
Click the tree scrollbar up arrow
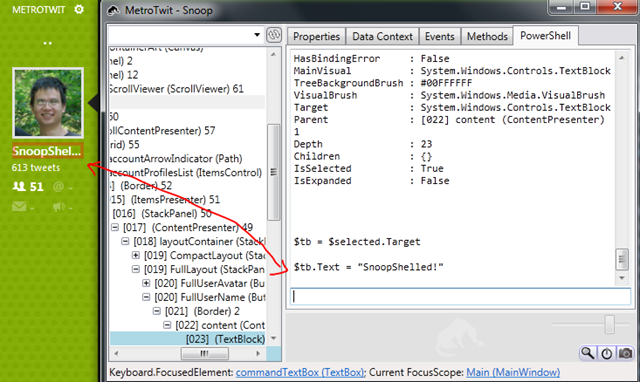[273, 54]
